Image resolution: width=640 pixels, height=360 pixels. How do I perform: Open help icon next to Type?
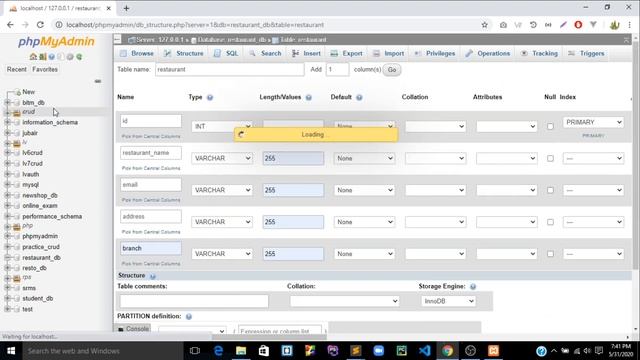click(x=210, y=98)
